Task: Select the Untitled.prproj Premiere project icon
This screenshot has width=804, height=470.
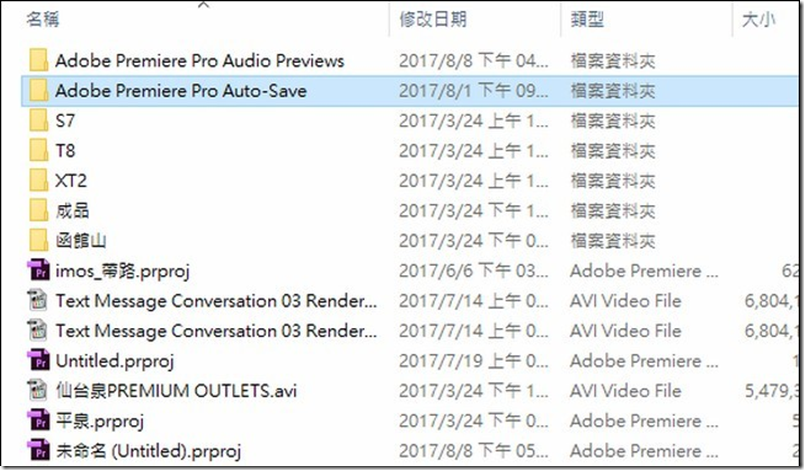Action: coord(39,360)
